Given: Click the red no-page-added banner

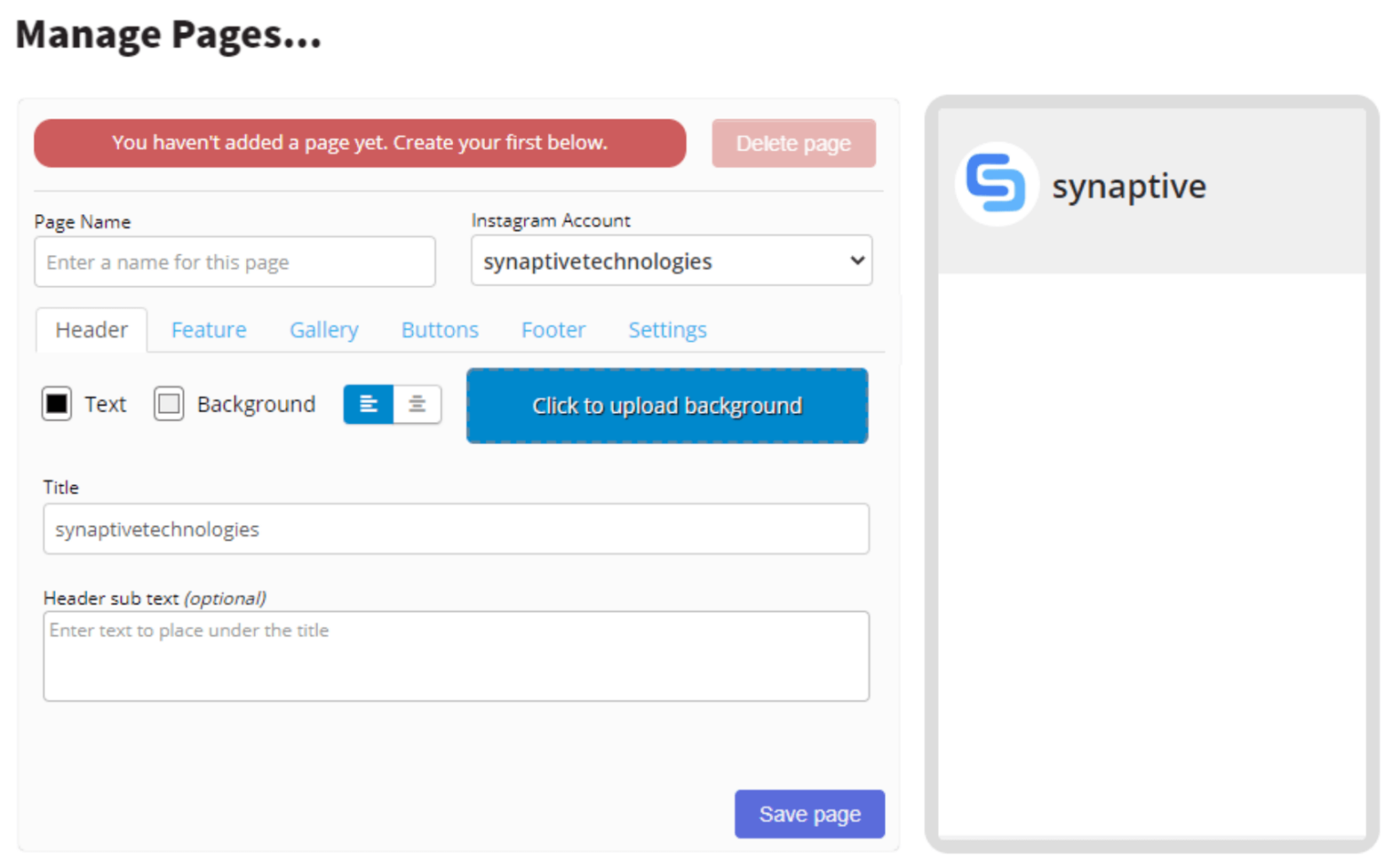Looking at the screenshot, I should (360, 143).
